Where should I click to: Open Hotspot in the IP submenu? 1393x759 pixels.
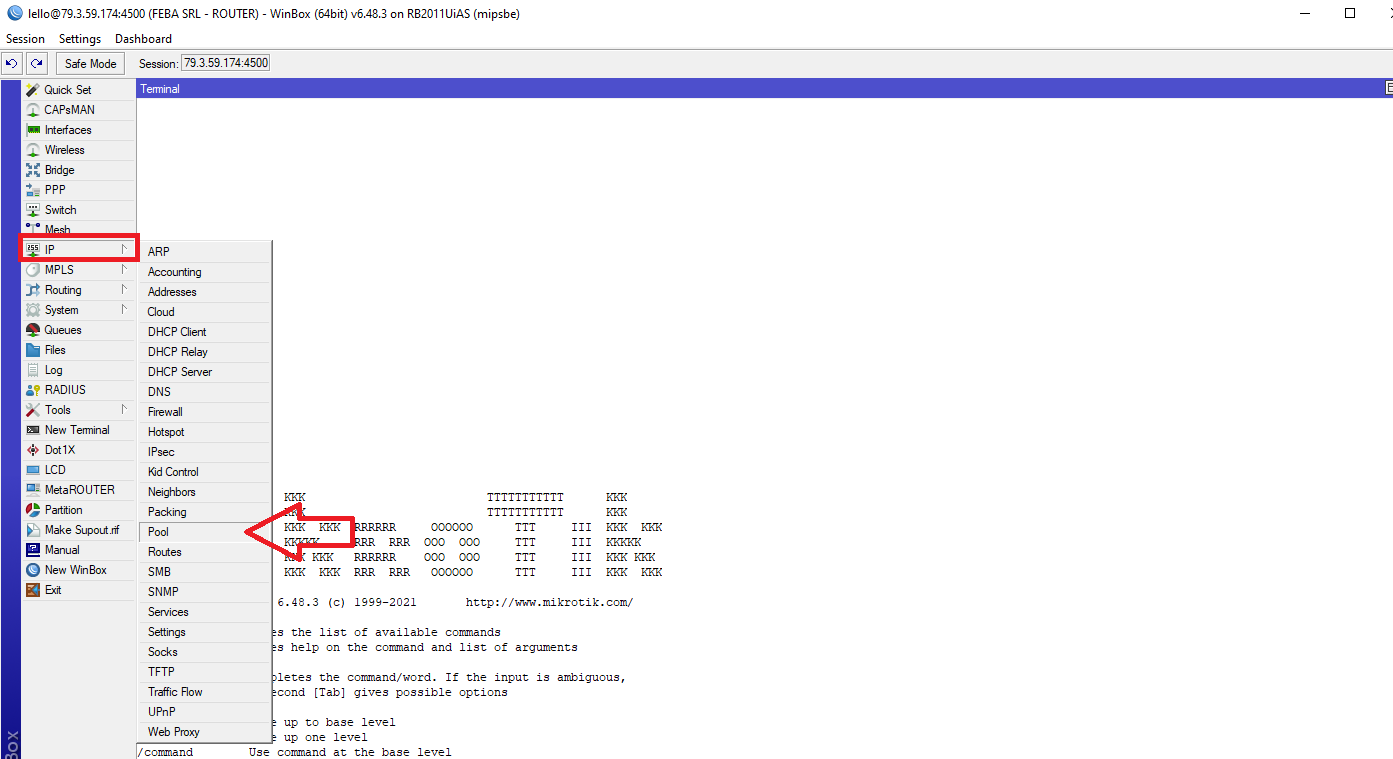tap(205, 432)
